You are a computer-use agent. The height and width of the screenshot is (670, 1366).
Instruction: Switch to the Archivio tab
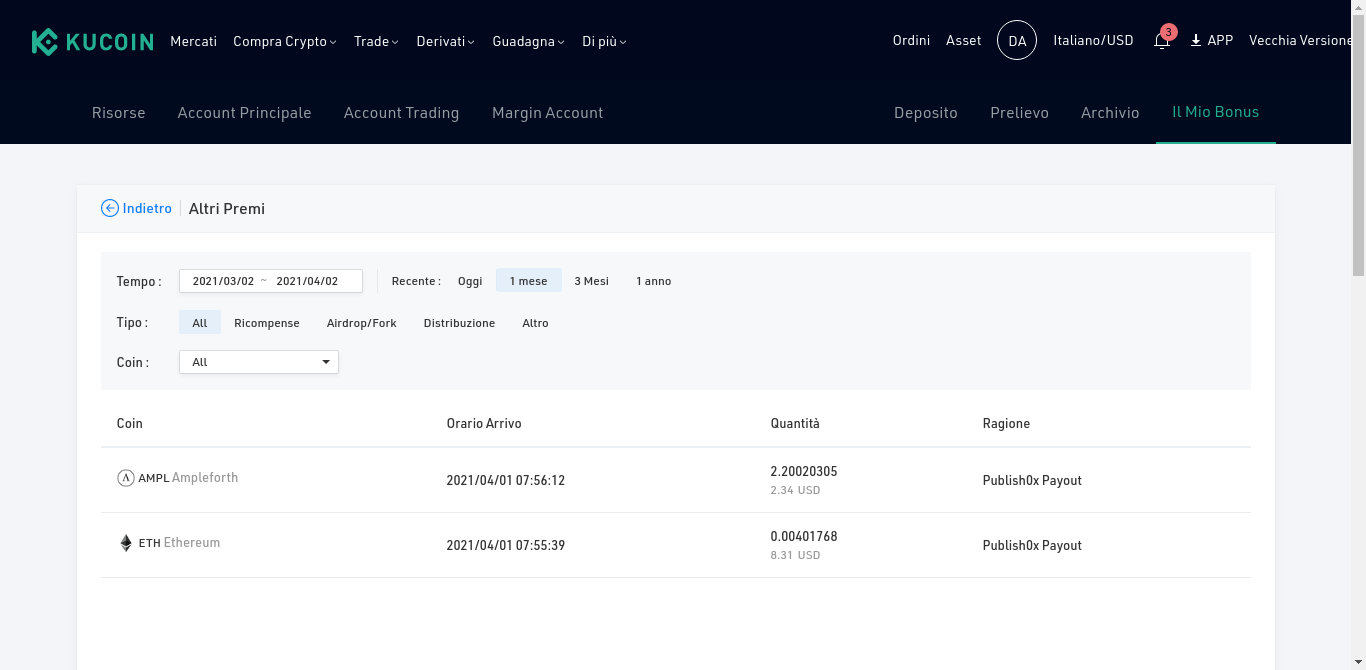[1110, 113]
